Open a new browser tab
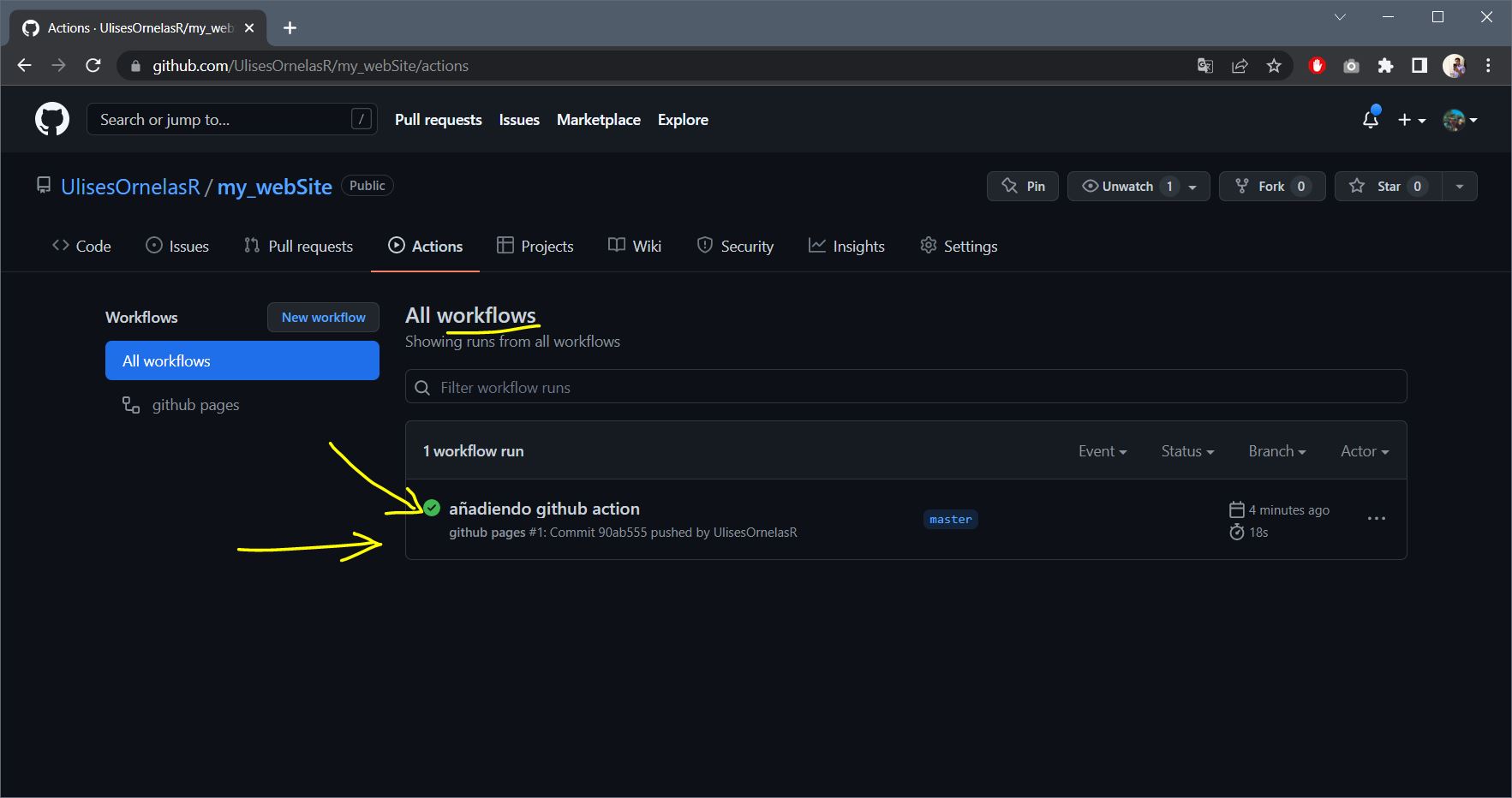Image resolution: width=1512 pixels, height=798 pixels. coord(290,28)
